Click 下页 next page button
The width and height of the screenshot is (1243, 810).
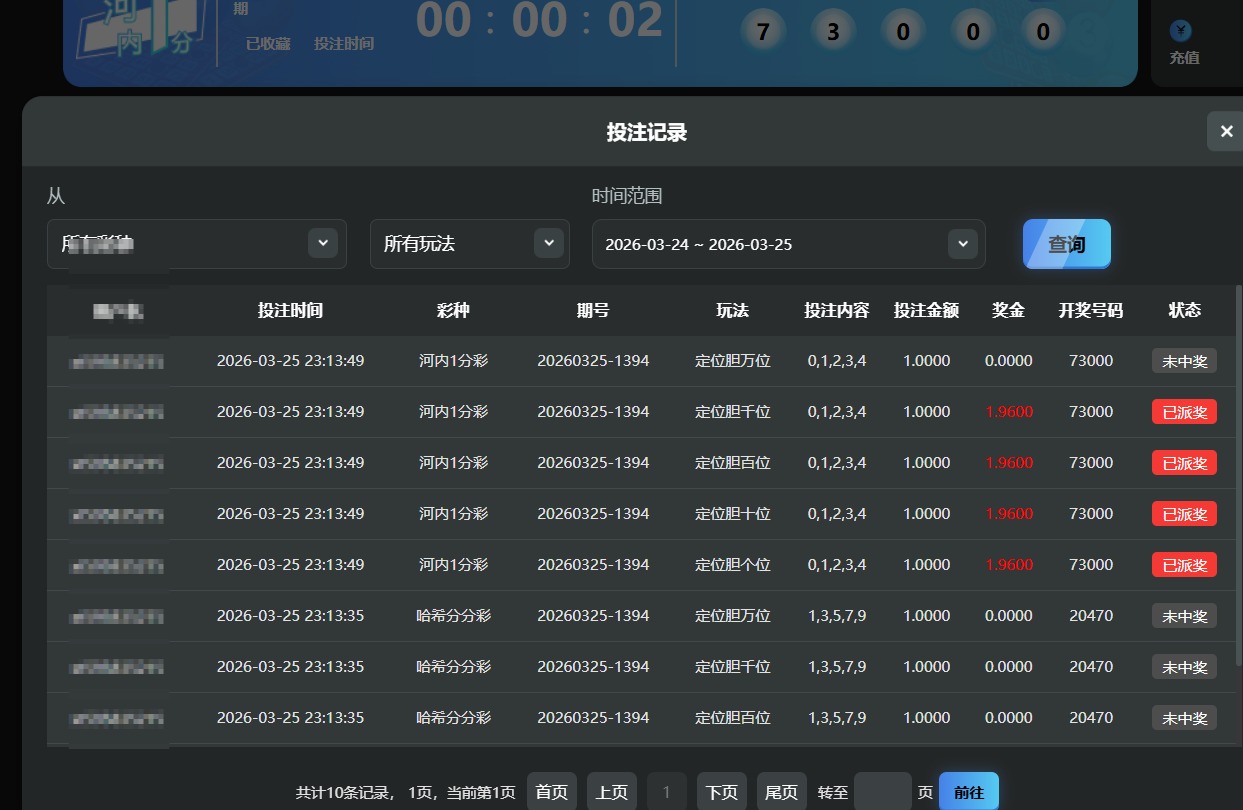click(722, 792)
